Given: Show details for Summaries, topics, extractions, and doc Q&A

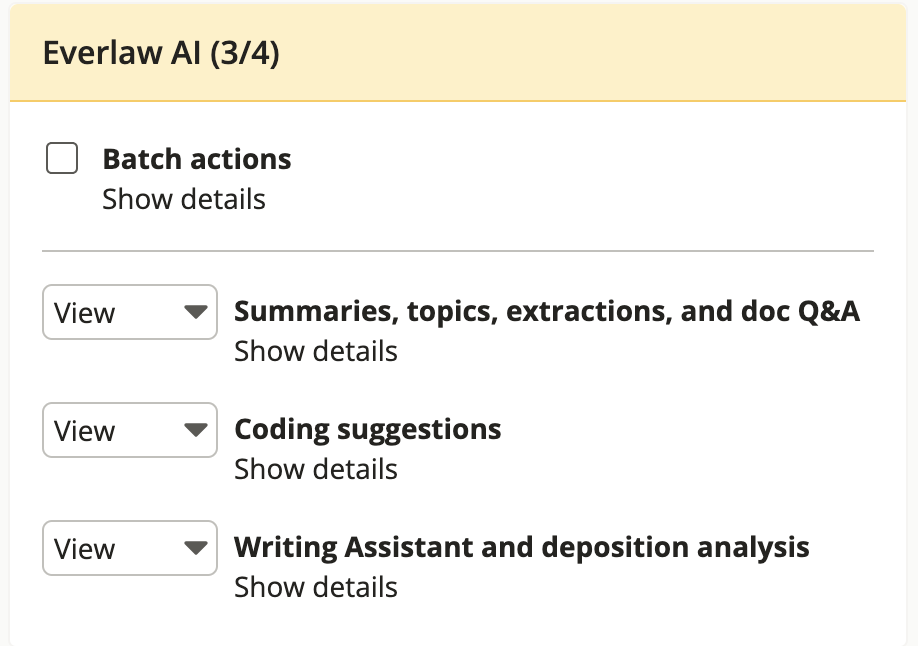Looking at the screenshot, I should (x=316, y=351).
